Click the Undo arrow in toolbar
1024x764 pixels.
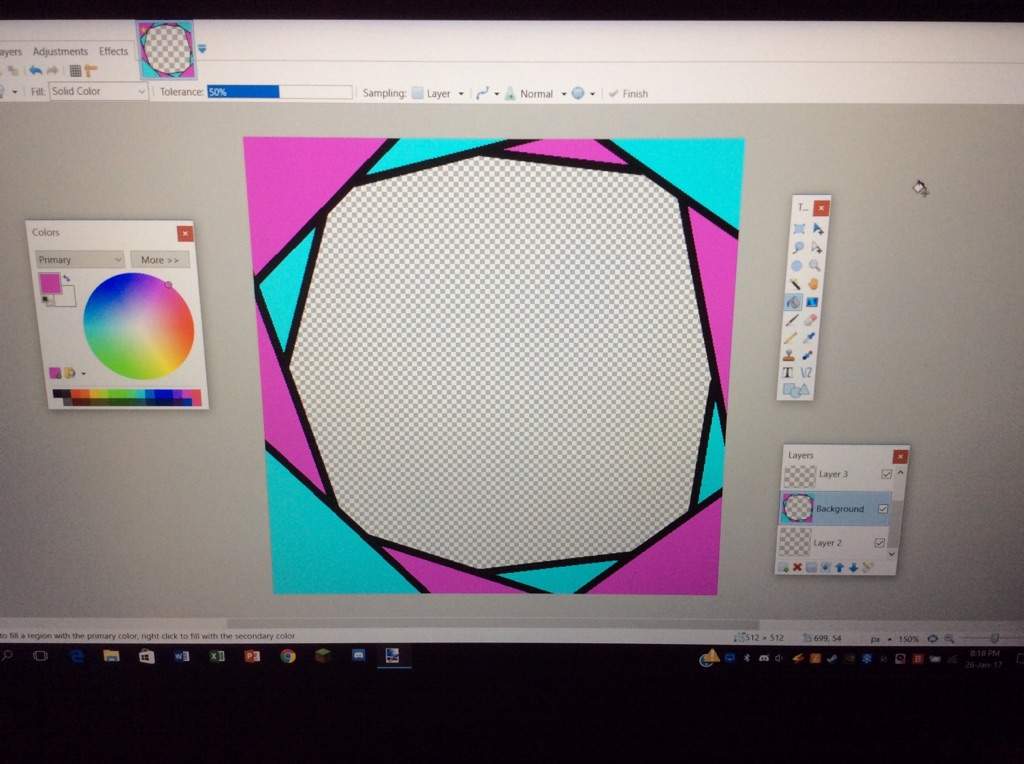pyautogui.click(x=36, y=71)
